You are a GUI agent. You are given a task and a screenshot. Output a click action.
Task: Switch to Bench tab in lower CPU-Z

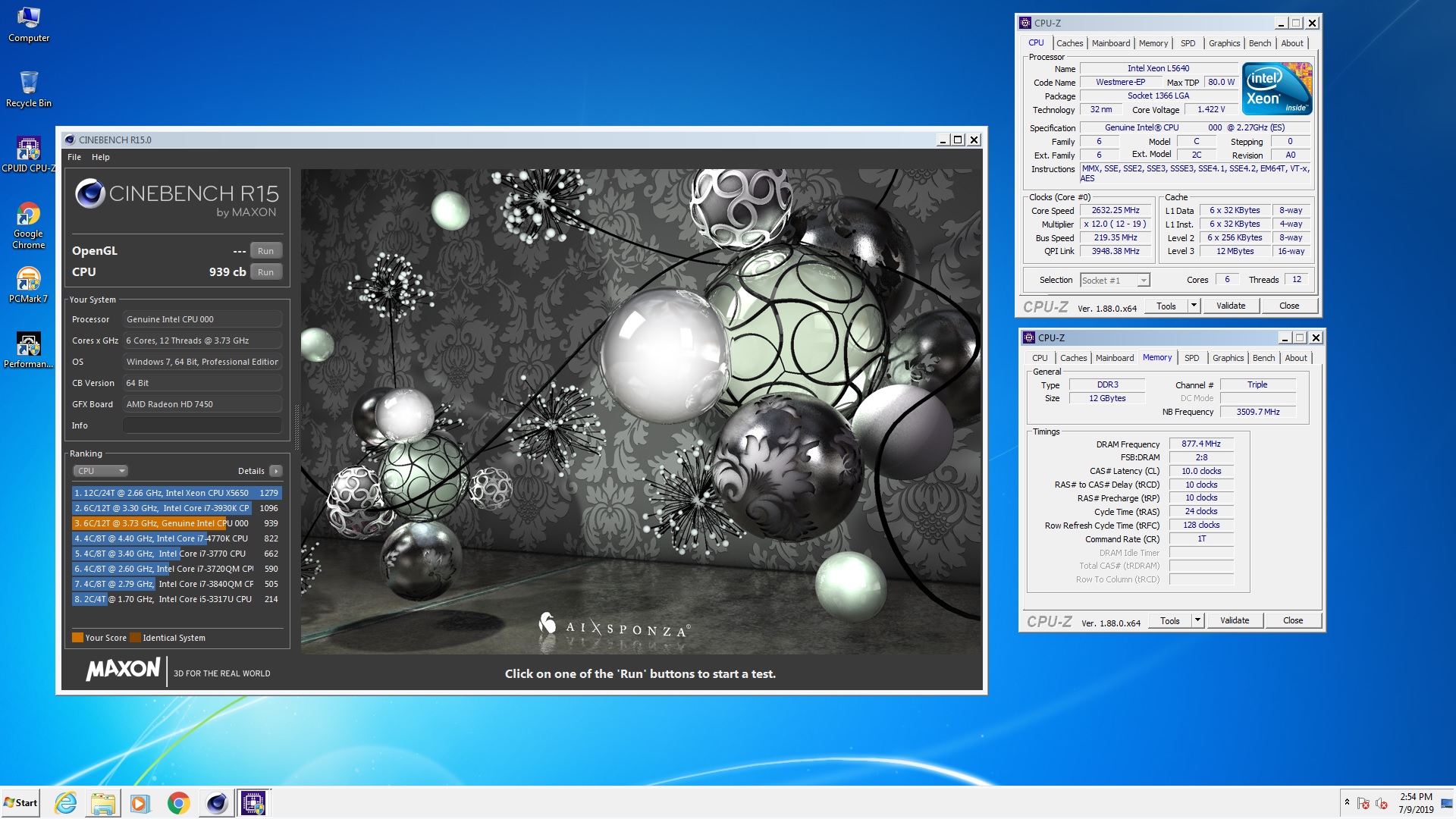(x=1264, y=358)
